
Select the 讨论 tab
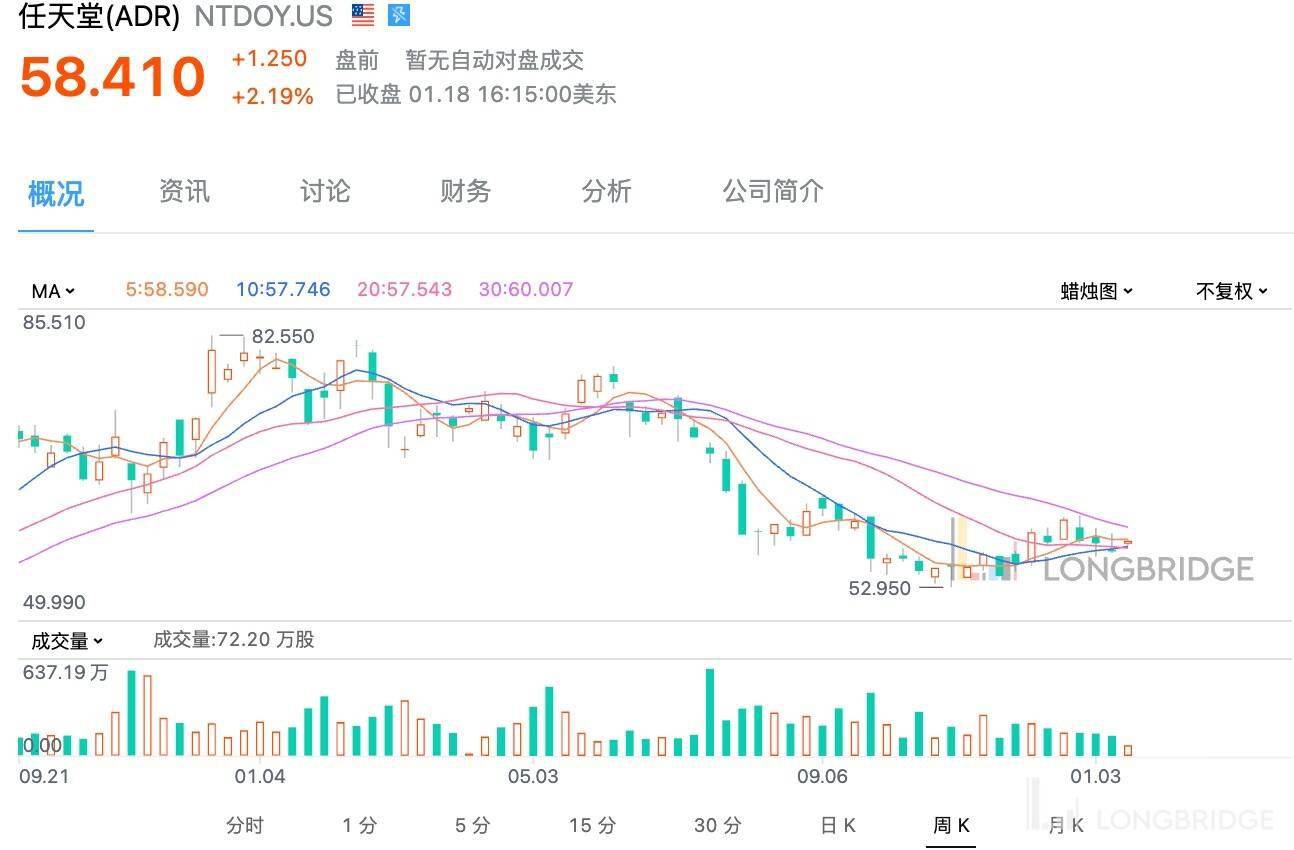tap(325, 191)
